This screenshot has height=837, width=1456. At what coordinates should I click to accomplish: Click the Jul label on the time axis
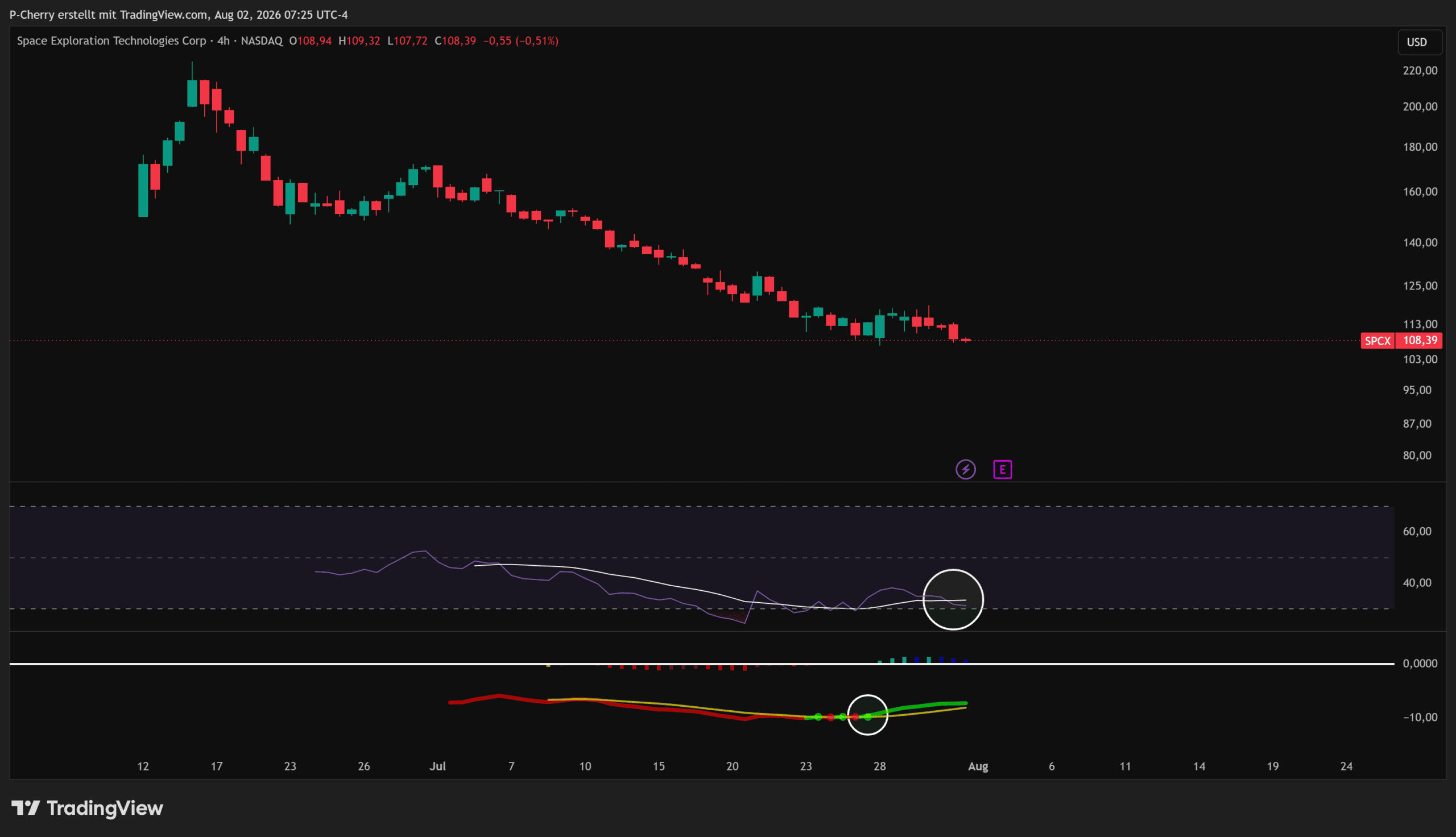click(437, 766)
